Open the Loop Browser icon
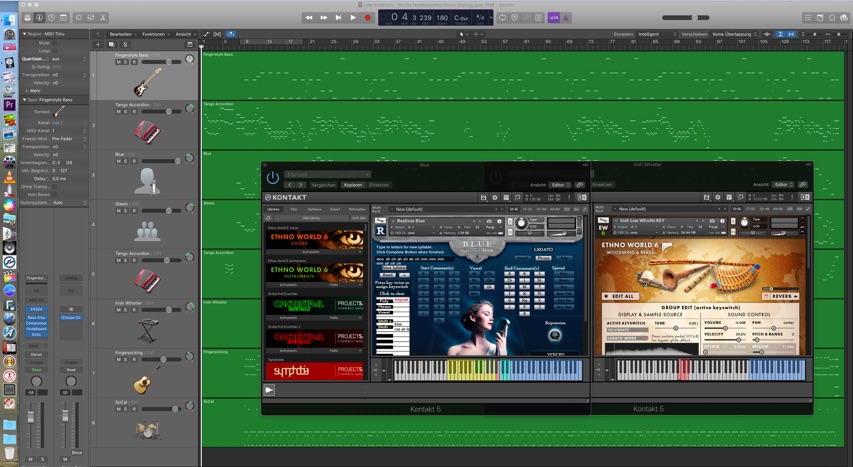 tap(832, 17)
